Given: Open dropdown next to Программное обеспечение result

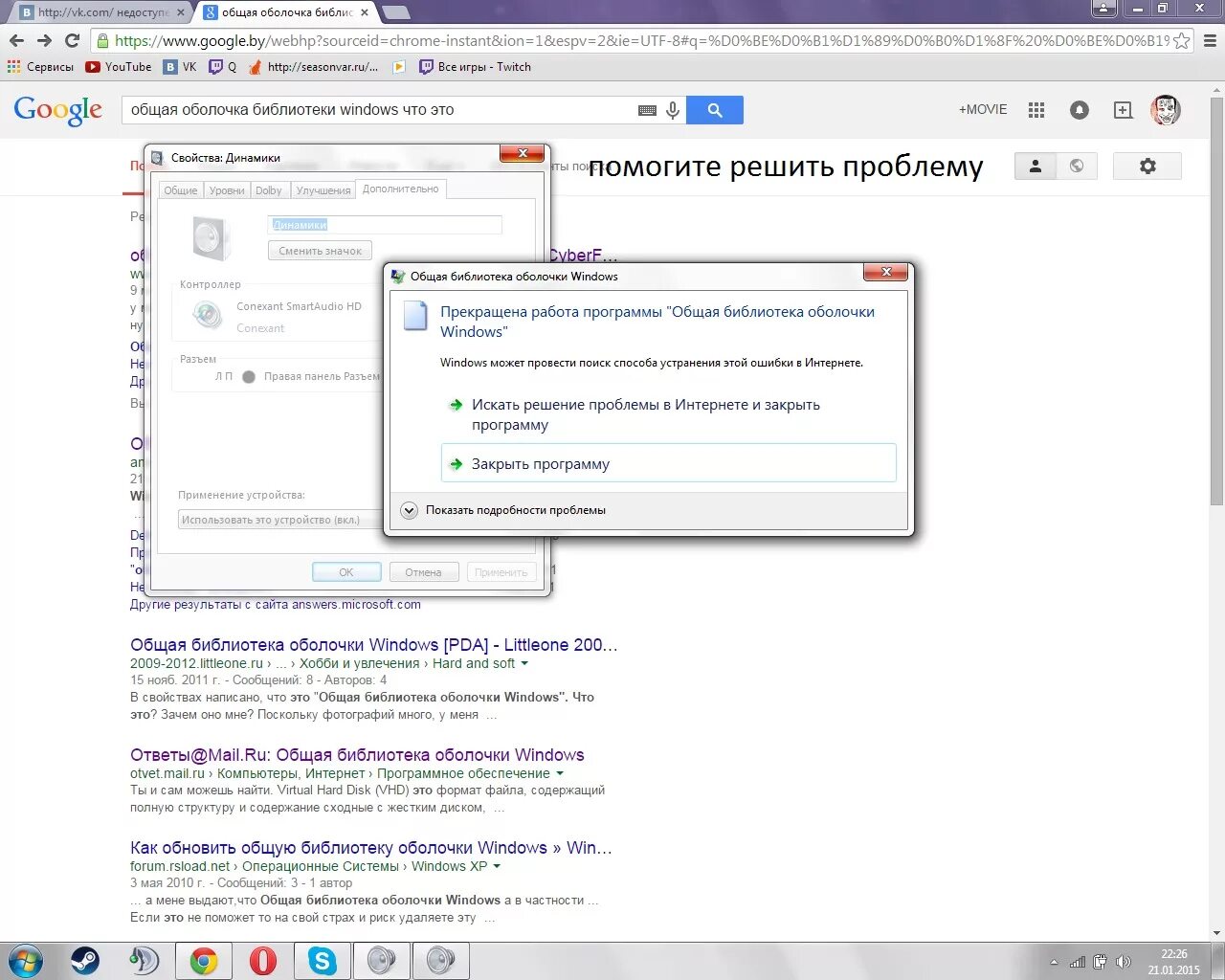Looking at the screenshot, I should (560, 773).
